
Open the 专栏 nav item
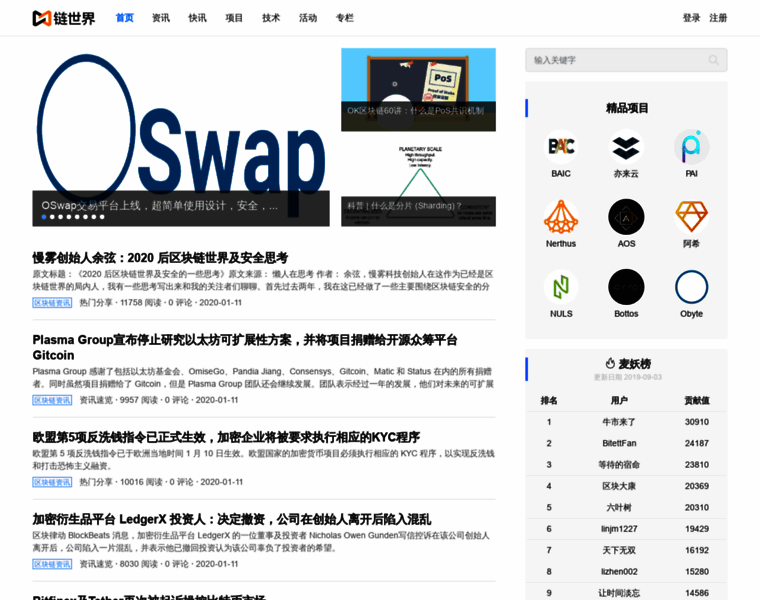click(345, 18)
